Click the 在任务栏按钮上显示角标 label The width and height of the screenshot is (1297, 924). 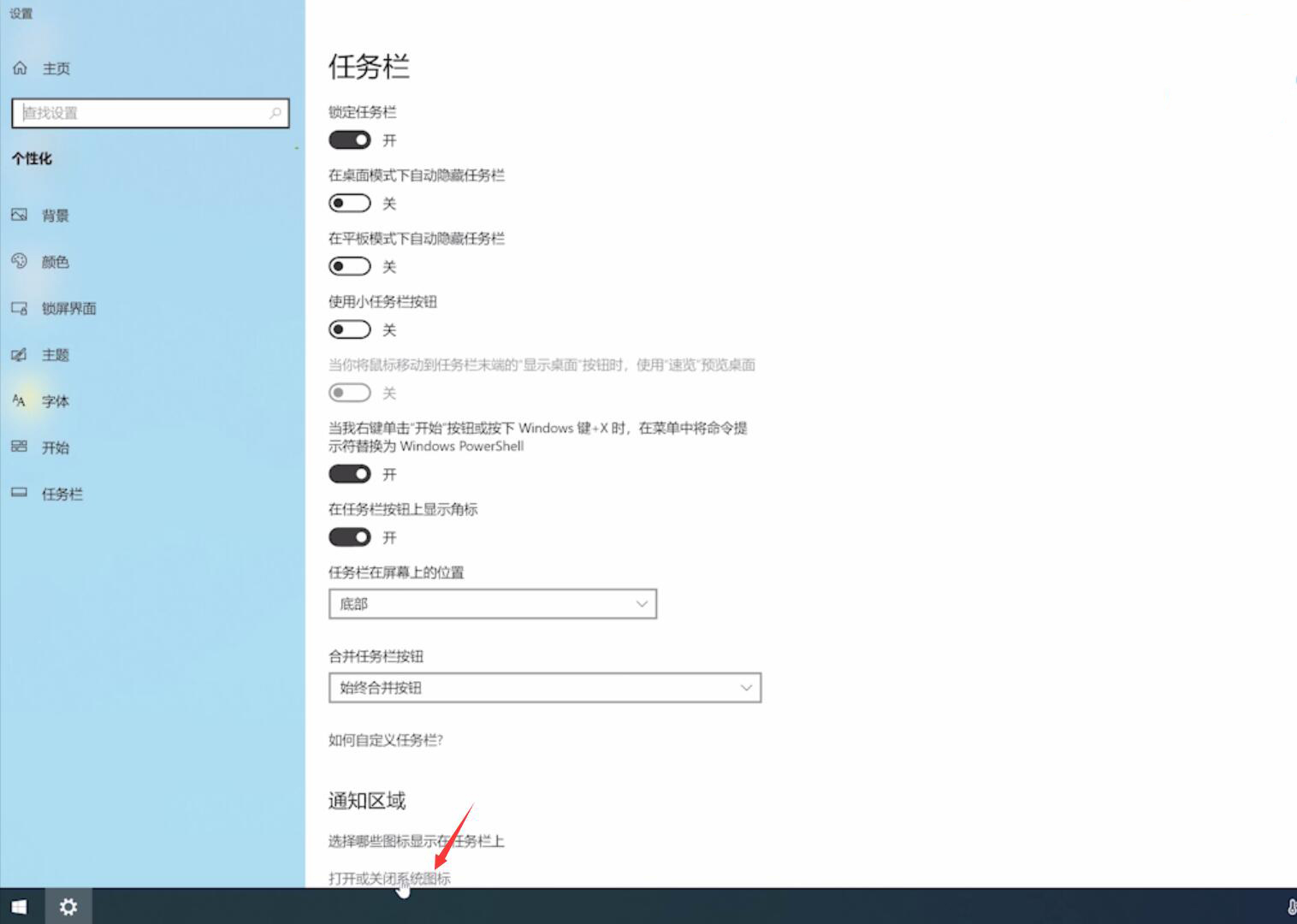click(403, 509)
